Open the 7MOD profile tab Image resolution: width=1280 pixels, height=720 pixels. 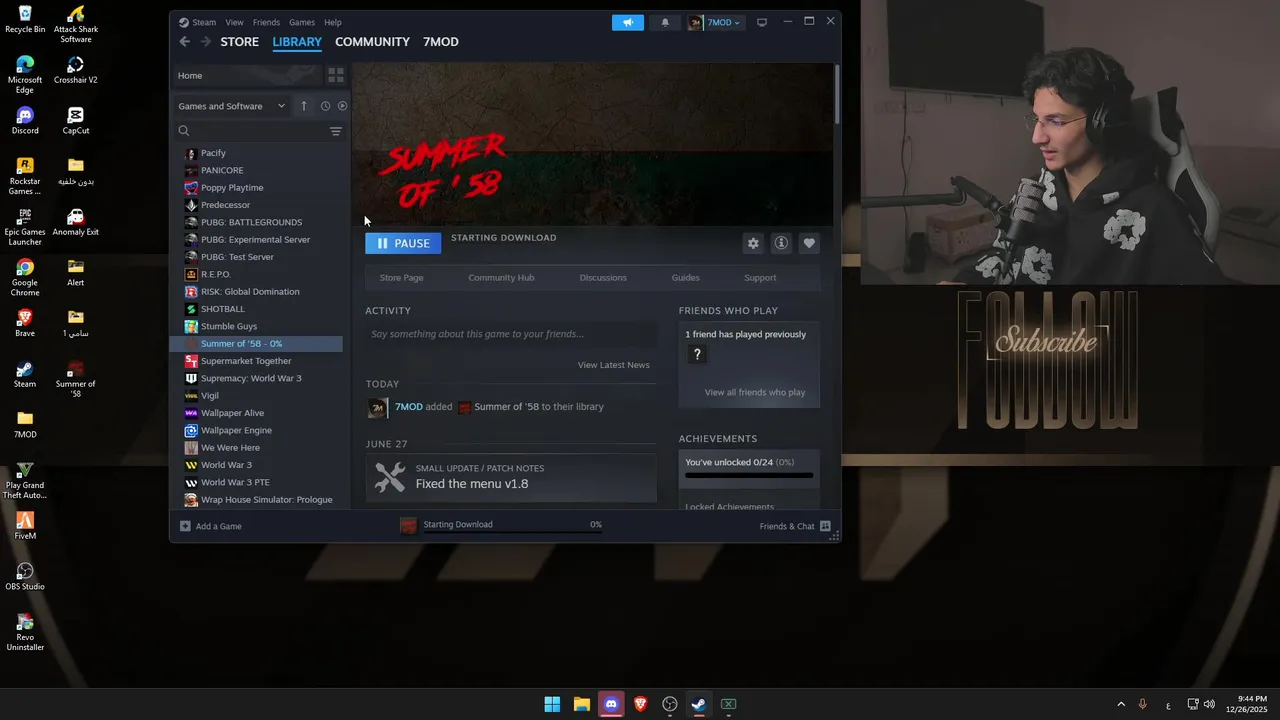441,41
